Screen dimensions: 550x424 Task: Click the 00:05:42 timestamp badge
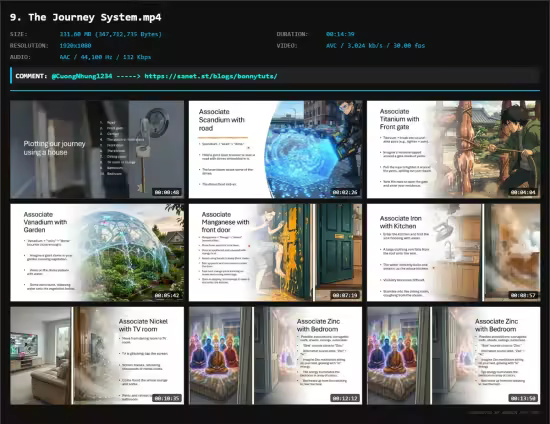pyautogui.click(x=167, y=295)
